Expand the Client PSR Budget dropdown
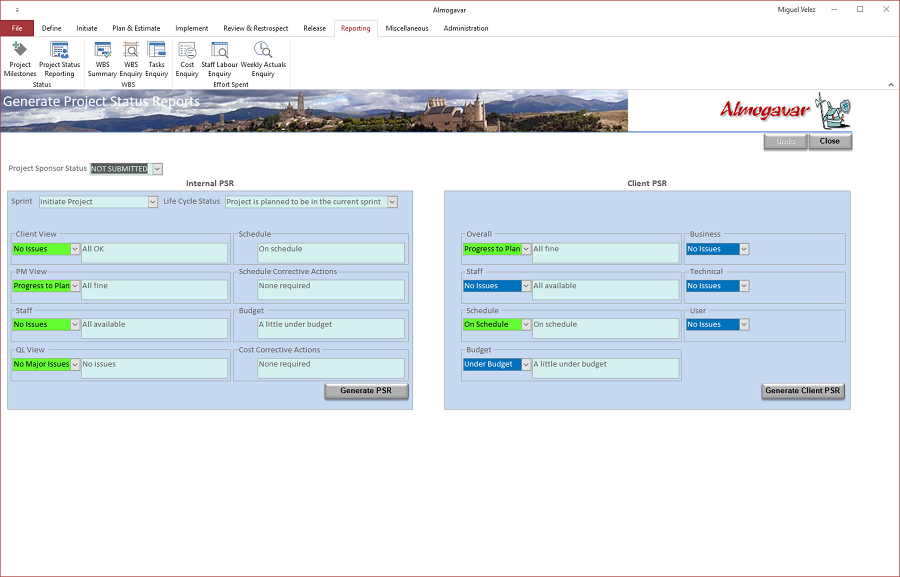This screenshot has height=577, width=900. (x=526, y=365)
